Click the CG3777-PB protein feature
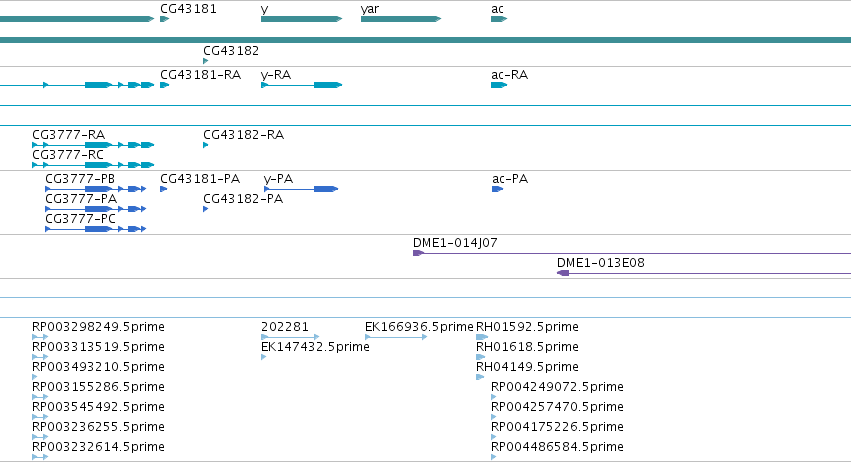The width and height of the screenshot is (851, 462). click(96, 189)
